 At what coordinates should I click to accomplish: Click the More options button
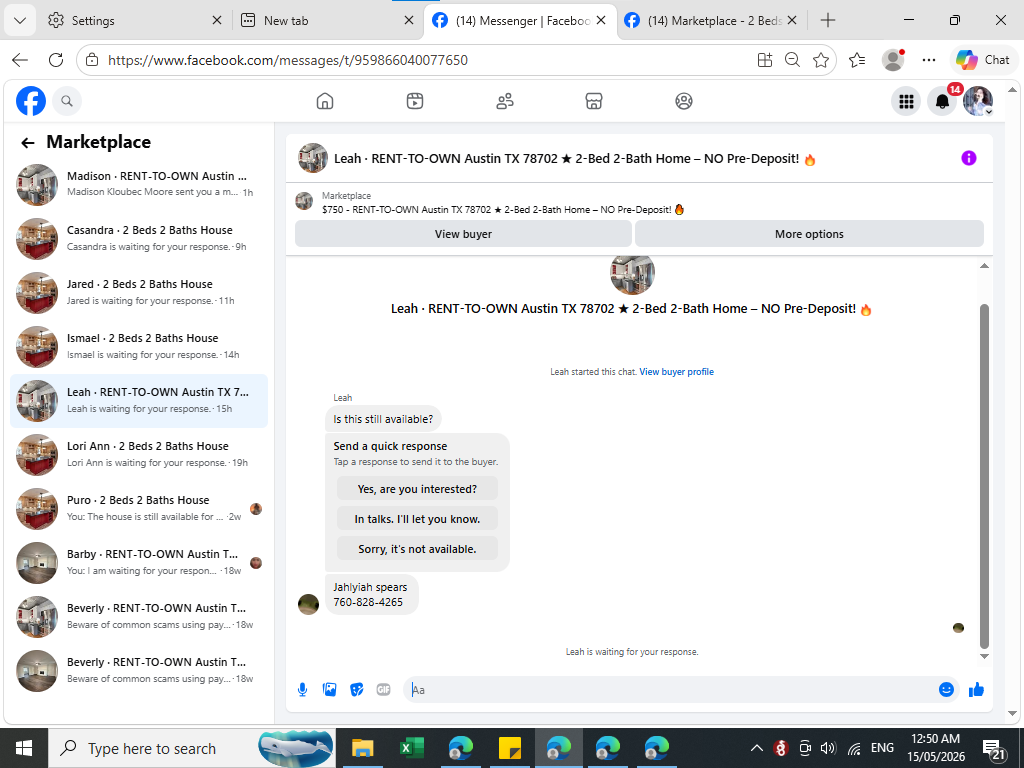coord(809,234)
